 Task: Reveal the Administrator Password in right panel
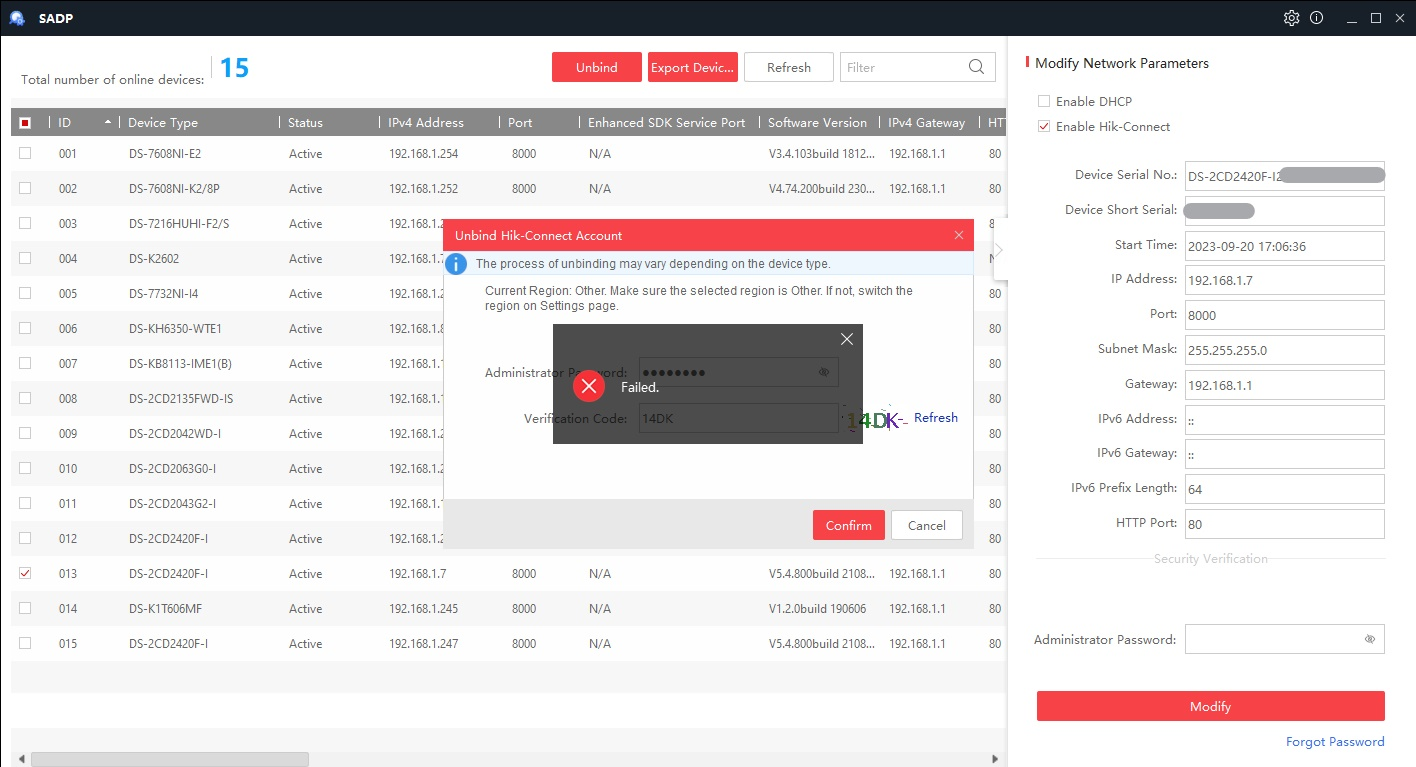pyautogui.click(x=1369, y=639)
